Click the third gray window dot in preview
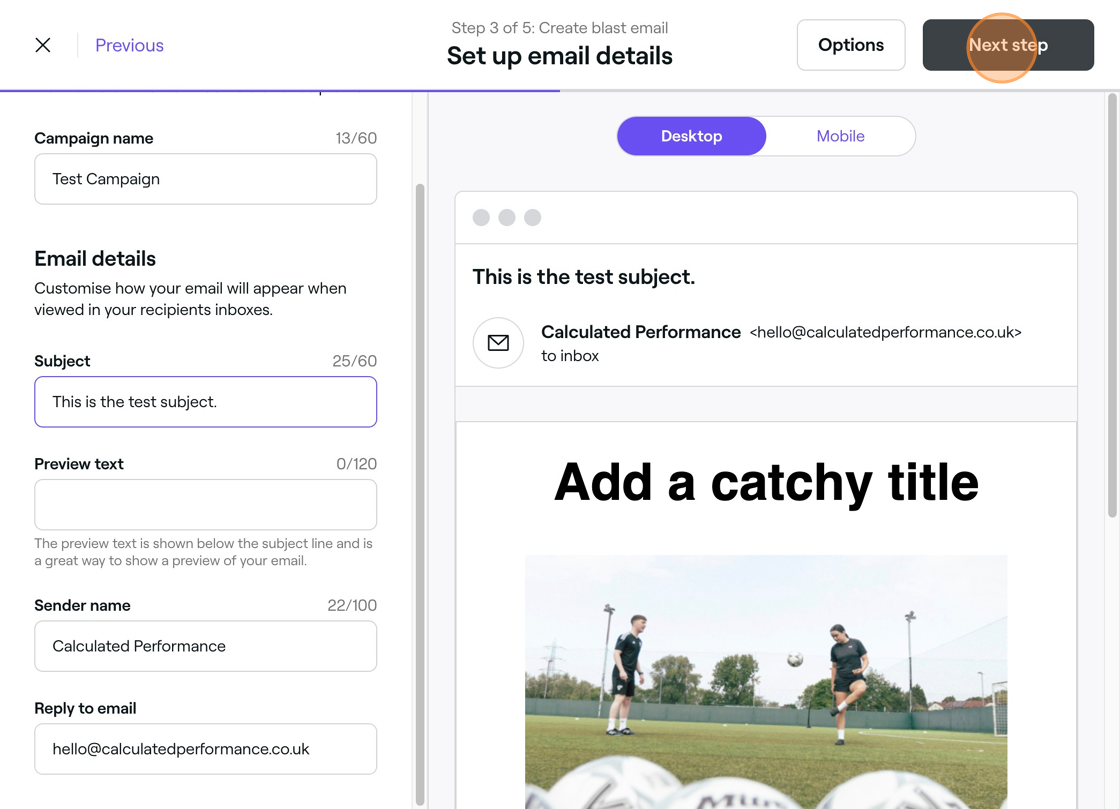 [532, 217]
